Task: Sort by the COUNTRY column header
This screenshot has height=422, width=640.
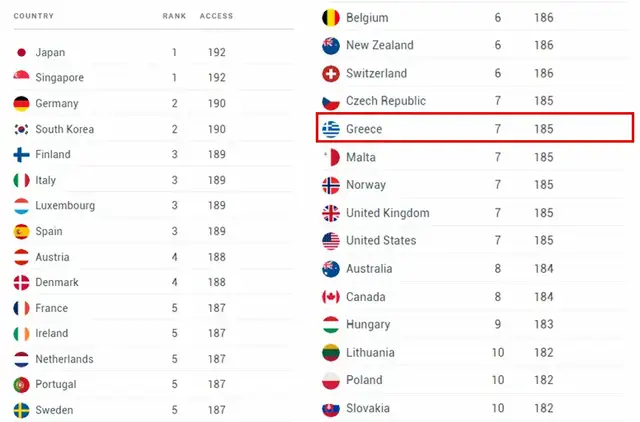Action: point(33,16)
